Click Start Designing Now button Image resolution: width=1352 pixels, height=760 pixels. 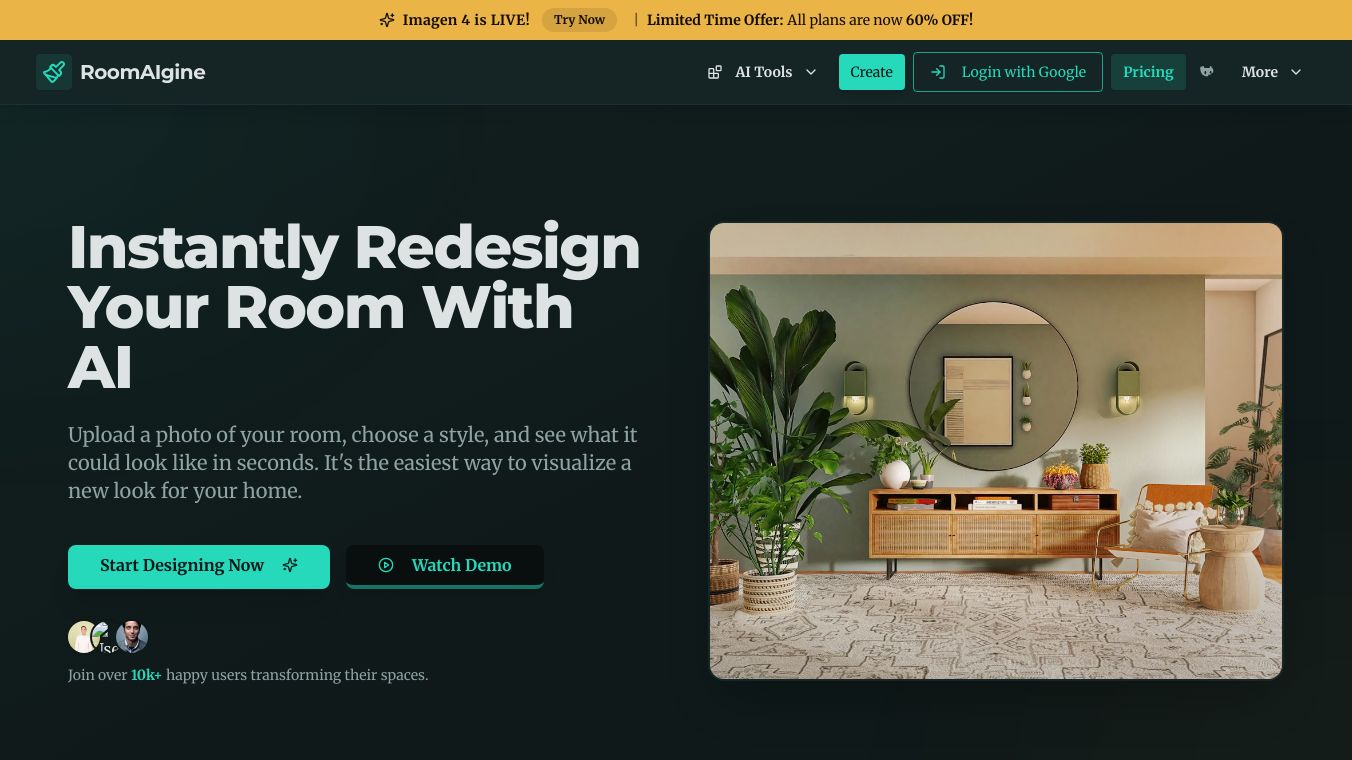pyautogui.click(x=199, y=566)
